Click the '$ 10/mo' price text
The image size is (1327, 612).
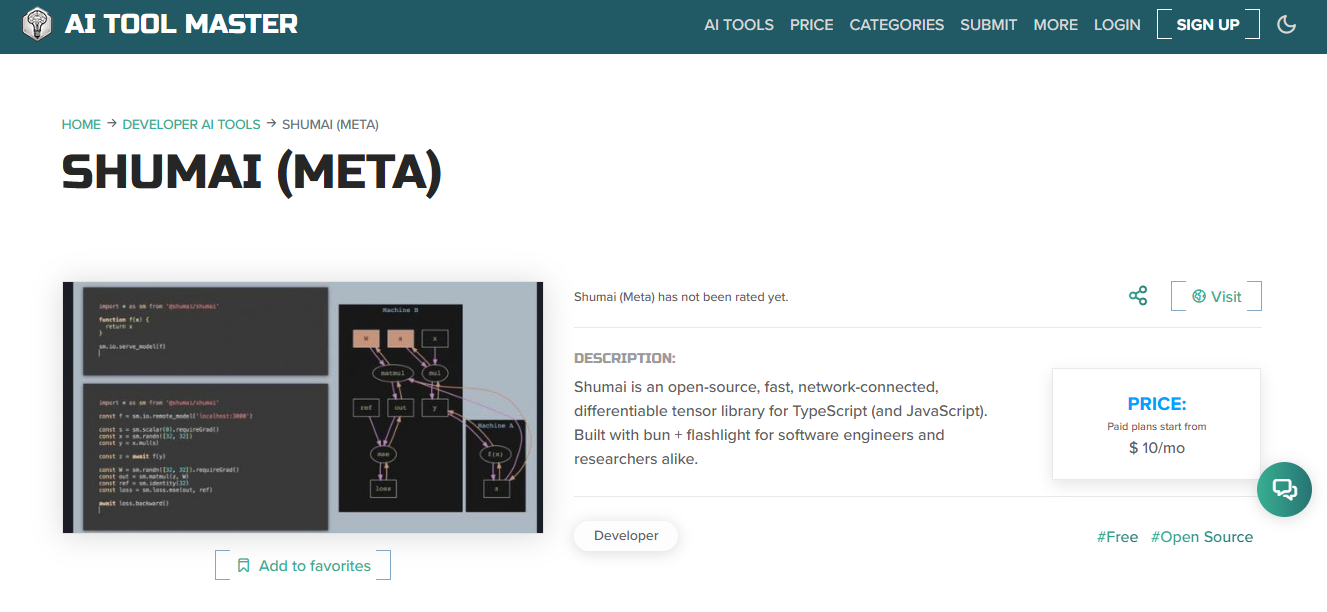(x=1157, y=448)
